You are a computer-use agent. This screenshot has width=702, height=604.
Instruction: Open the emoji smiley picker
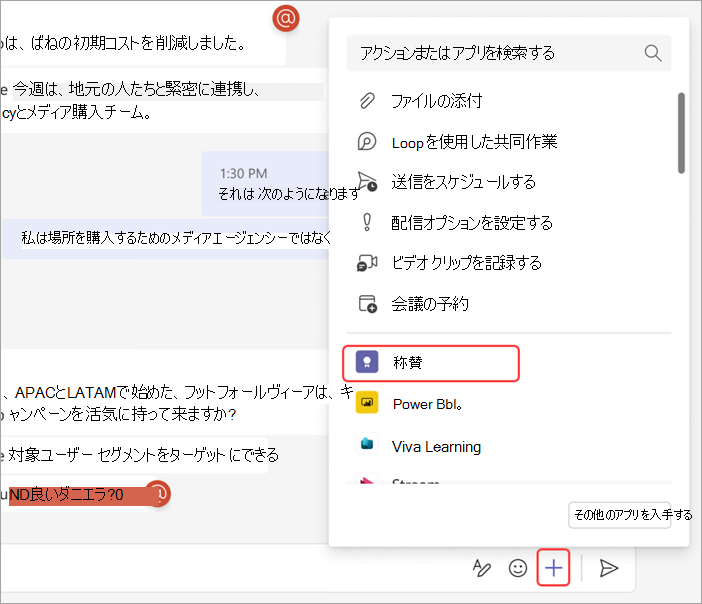coord(518,568)
